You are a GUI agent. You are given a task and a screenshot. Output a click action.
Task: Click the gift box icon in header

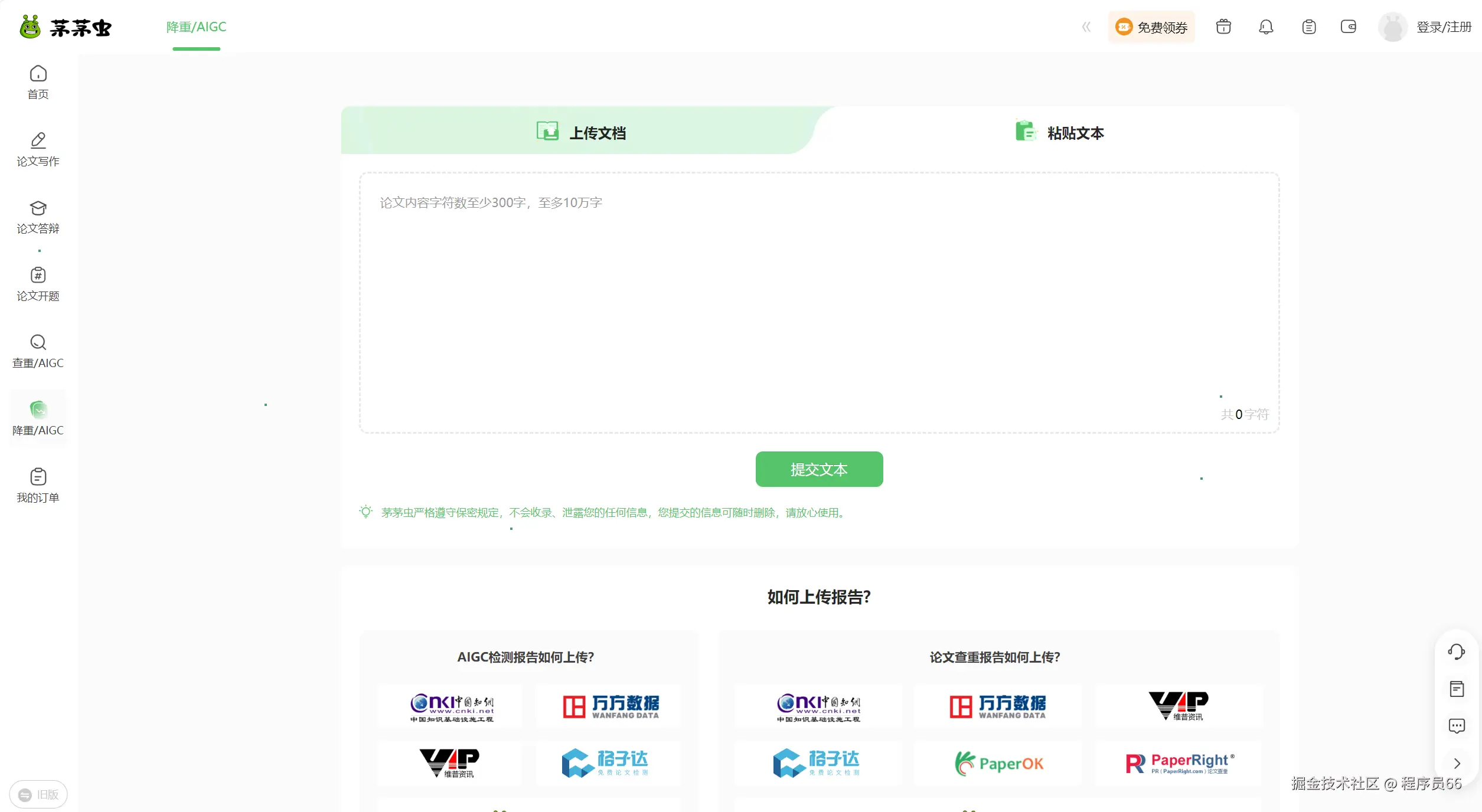1223,27
